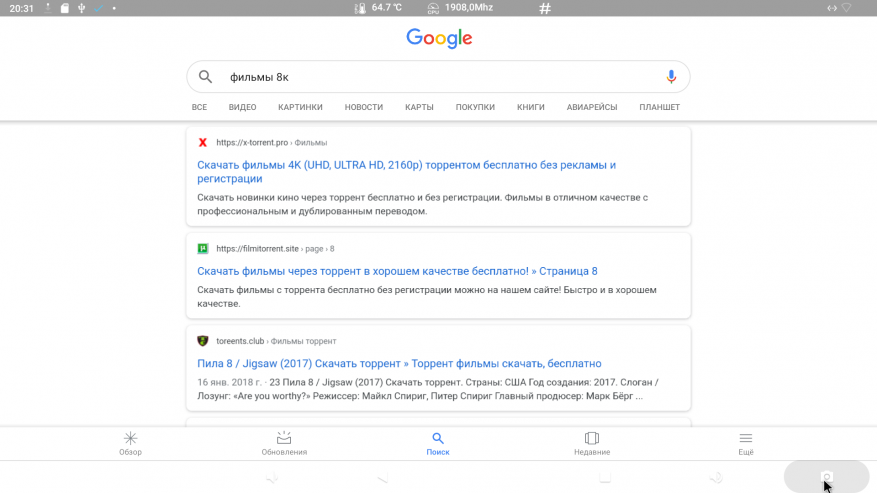The width and height of the screenshot is (877, 493).
Task: Open the Обновления section
Action: coord(284,443)
